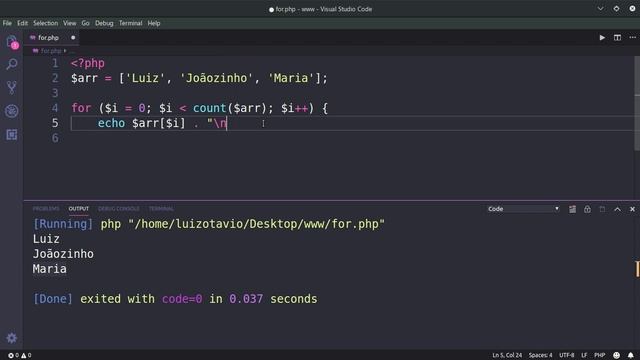Screen dimensions: 640x360
Task: Change line ending via LF
Action: click(584, 355)
